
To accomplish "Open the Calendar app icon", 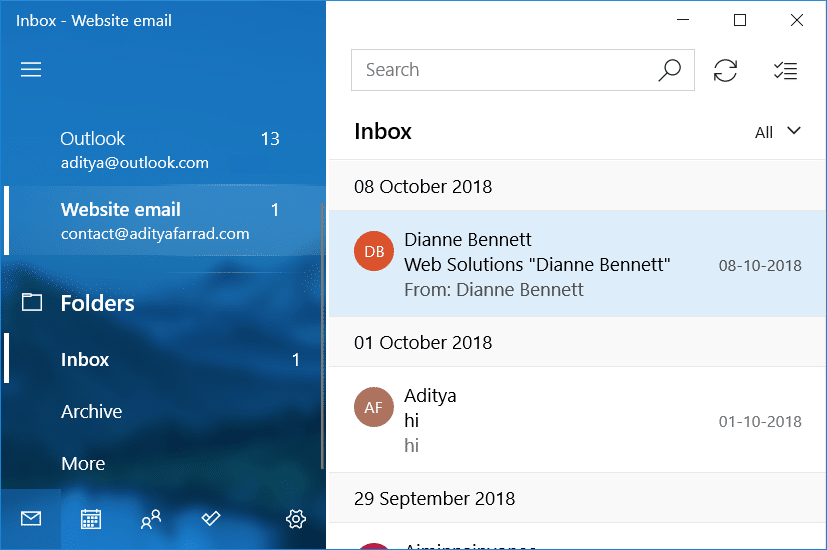I will 91,519.
